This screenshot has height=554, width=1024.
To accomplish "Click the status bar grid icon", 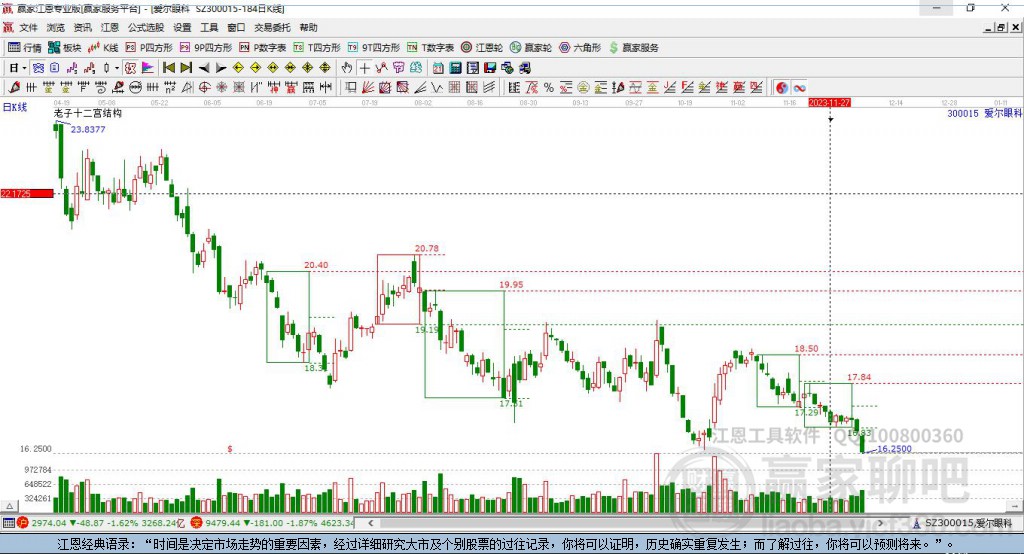I will 8,523.
